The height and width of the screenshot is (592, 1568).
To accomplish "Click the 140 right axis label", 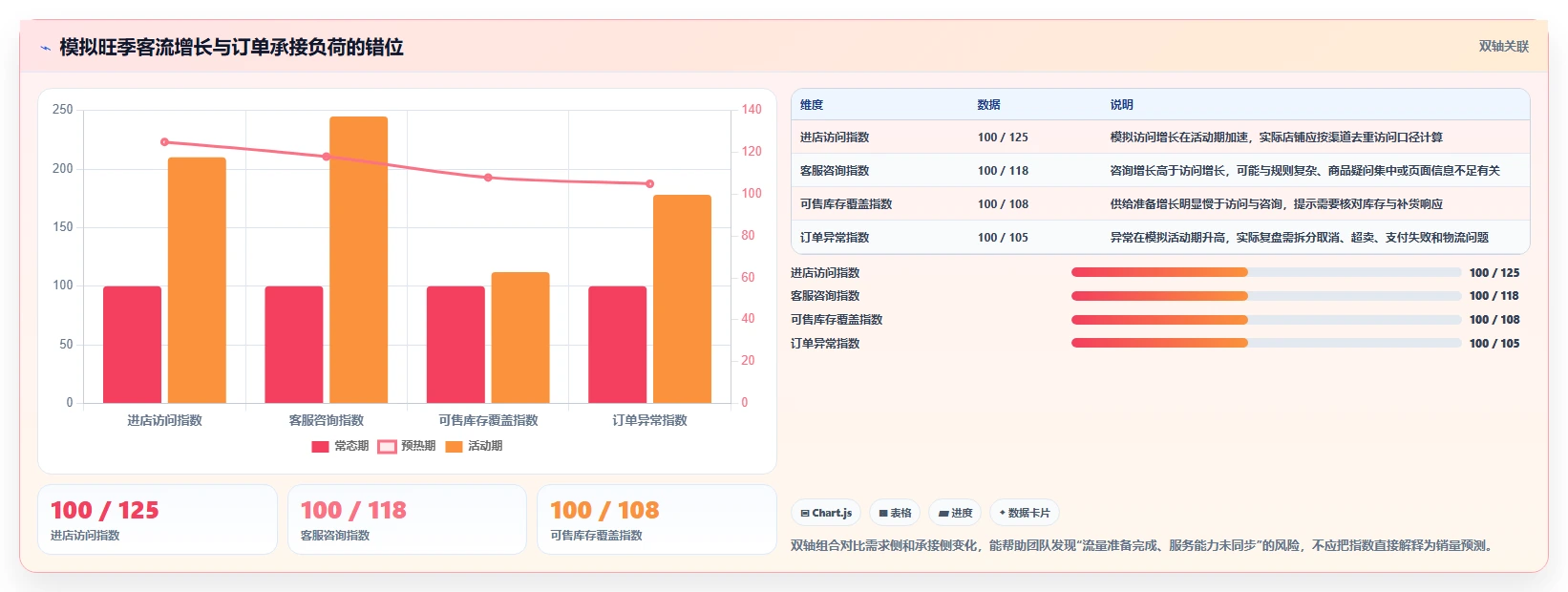I will pyautogui.click(x=752, y=110).
